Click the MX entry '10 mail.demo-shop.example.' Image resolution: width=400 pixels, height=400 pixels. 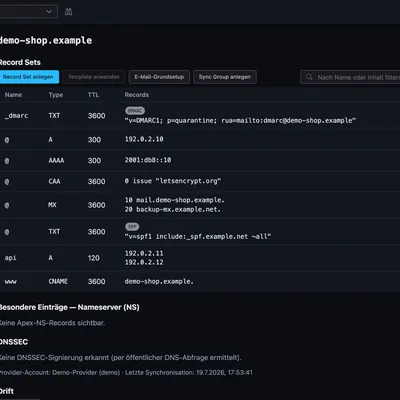(x=175, y=200)
